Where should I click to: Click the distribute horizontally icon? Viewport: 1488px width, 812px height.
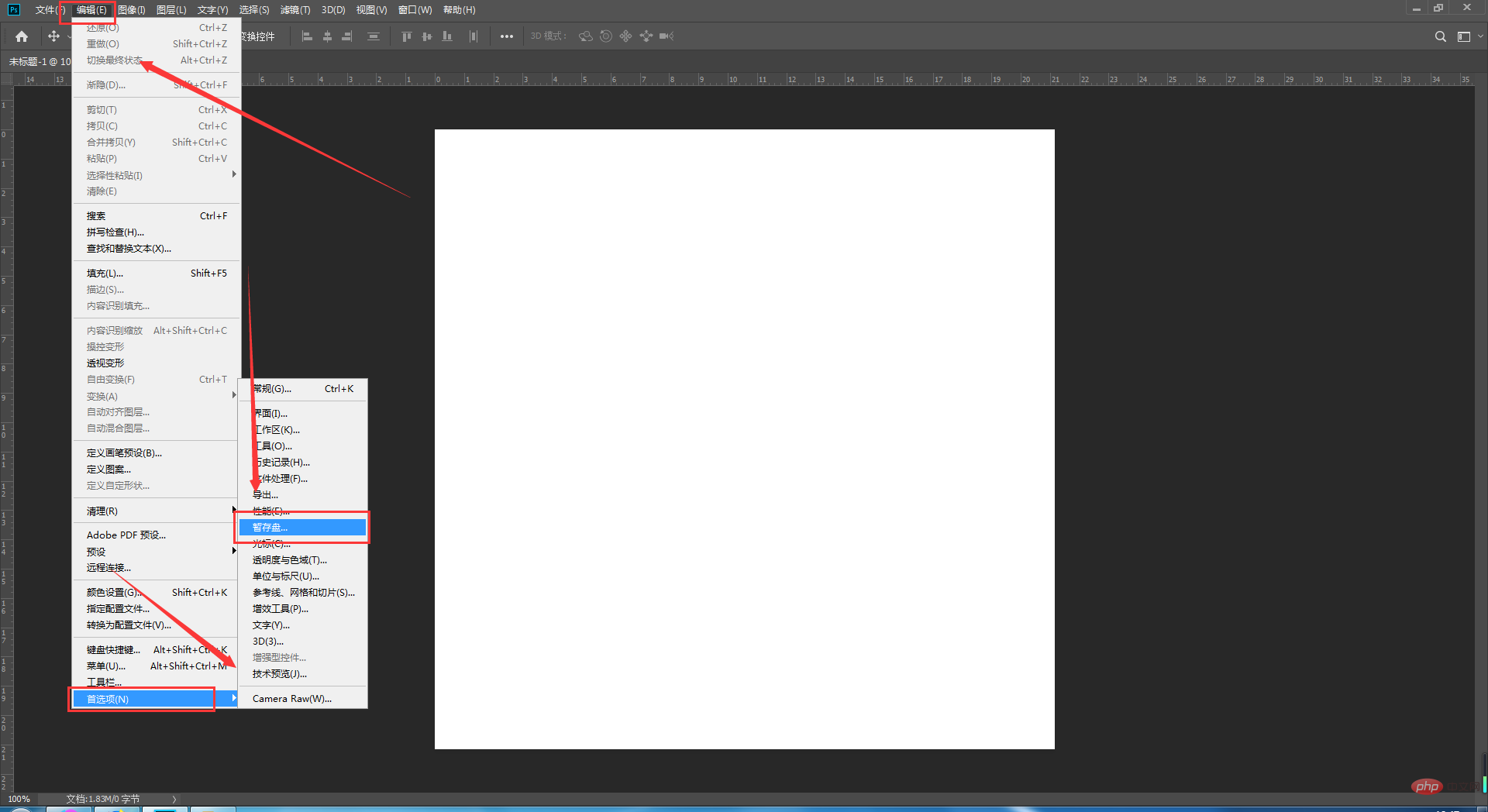point(473,36)
